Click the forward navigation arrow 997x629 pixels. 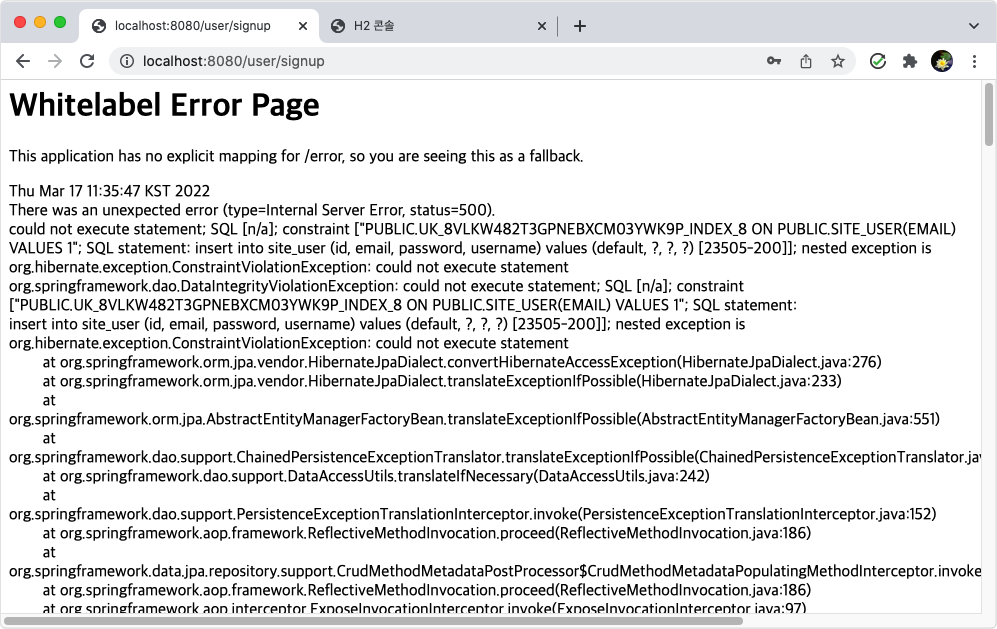[x=55, y=61]
